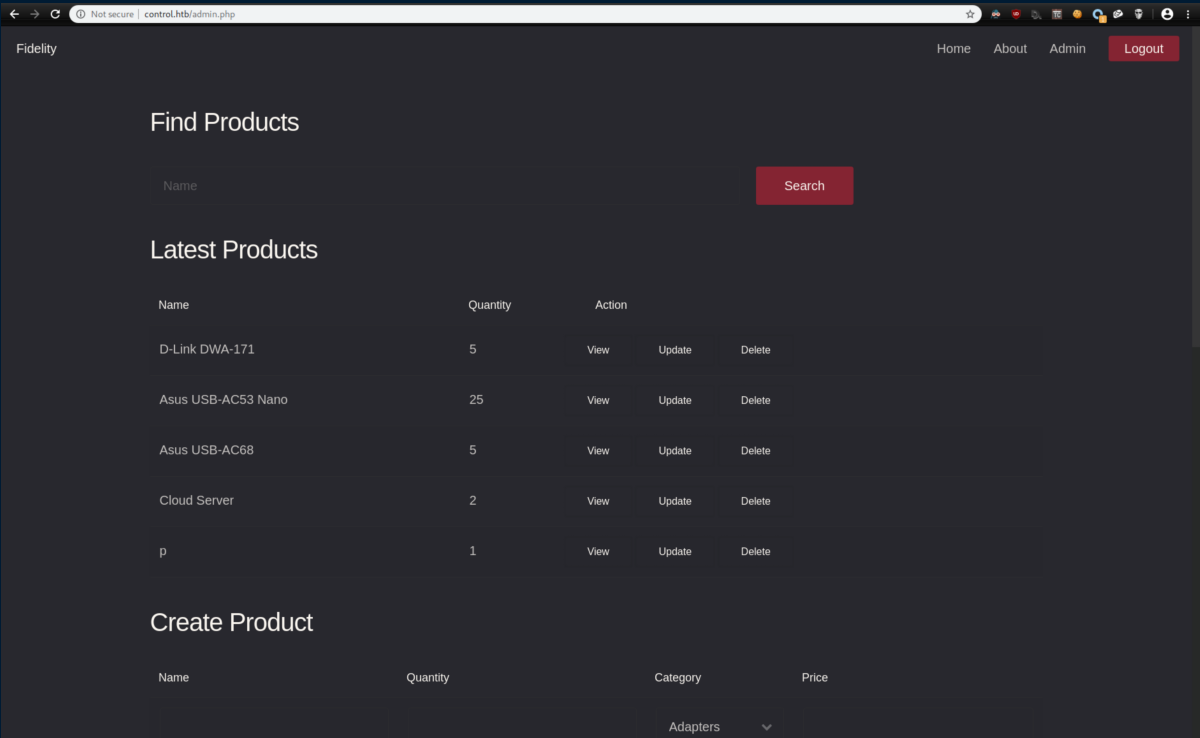Click the browser back arrow
Image resolution: width=1200 pixels, height=738 pixels.
click(14, 14)
